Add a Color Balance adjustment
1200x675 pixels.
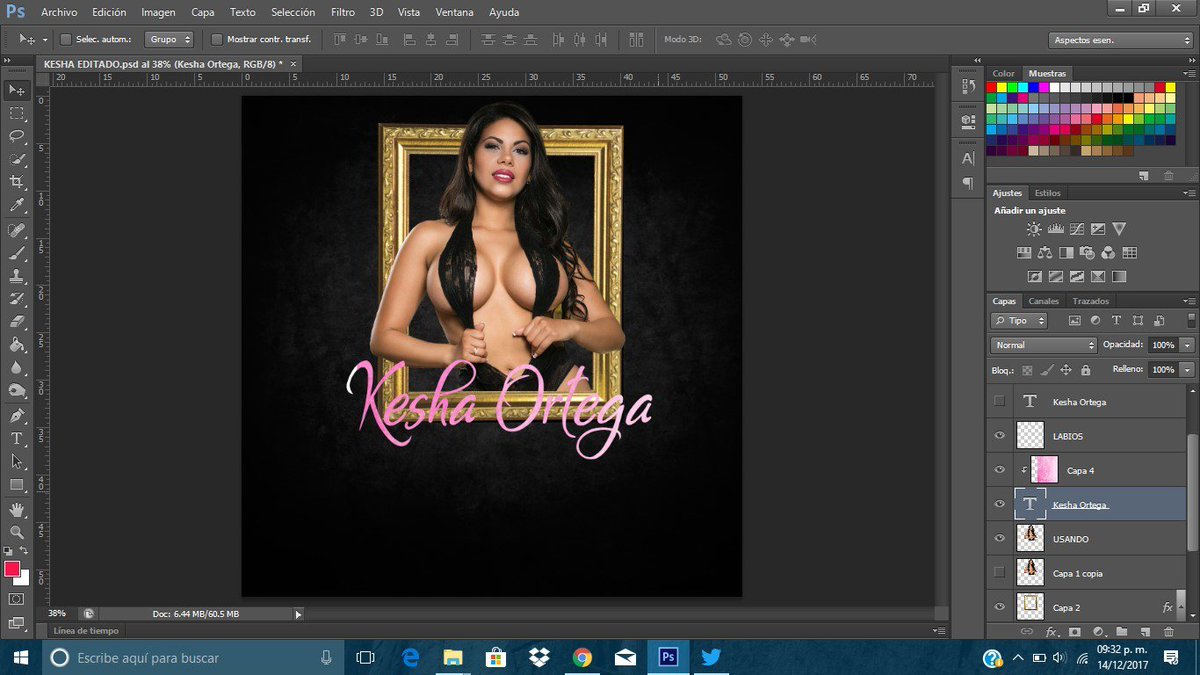tap(1045, 253)
